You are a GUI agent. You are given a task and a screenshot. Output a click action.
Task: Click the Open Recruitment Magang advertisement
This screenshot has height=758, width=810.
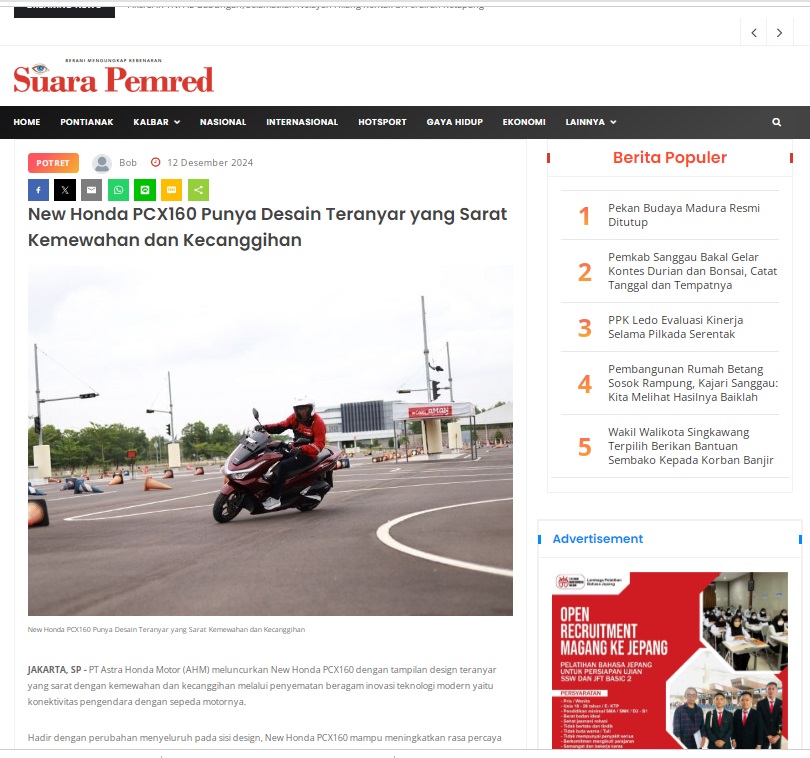tap(670, 660)
